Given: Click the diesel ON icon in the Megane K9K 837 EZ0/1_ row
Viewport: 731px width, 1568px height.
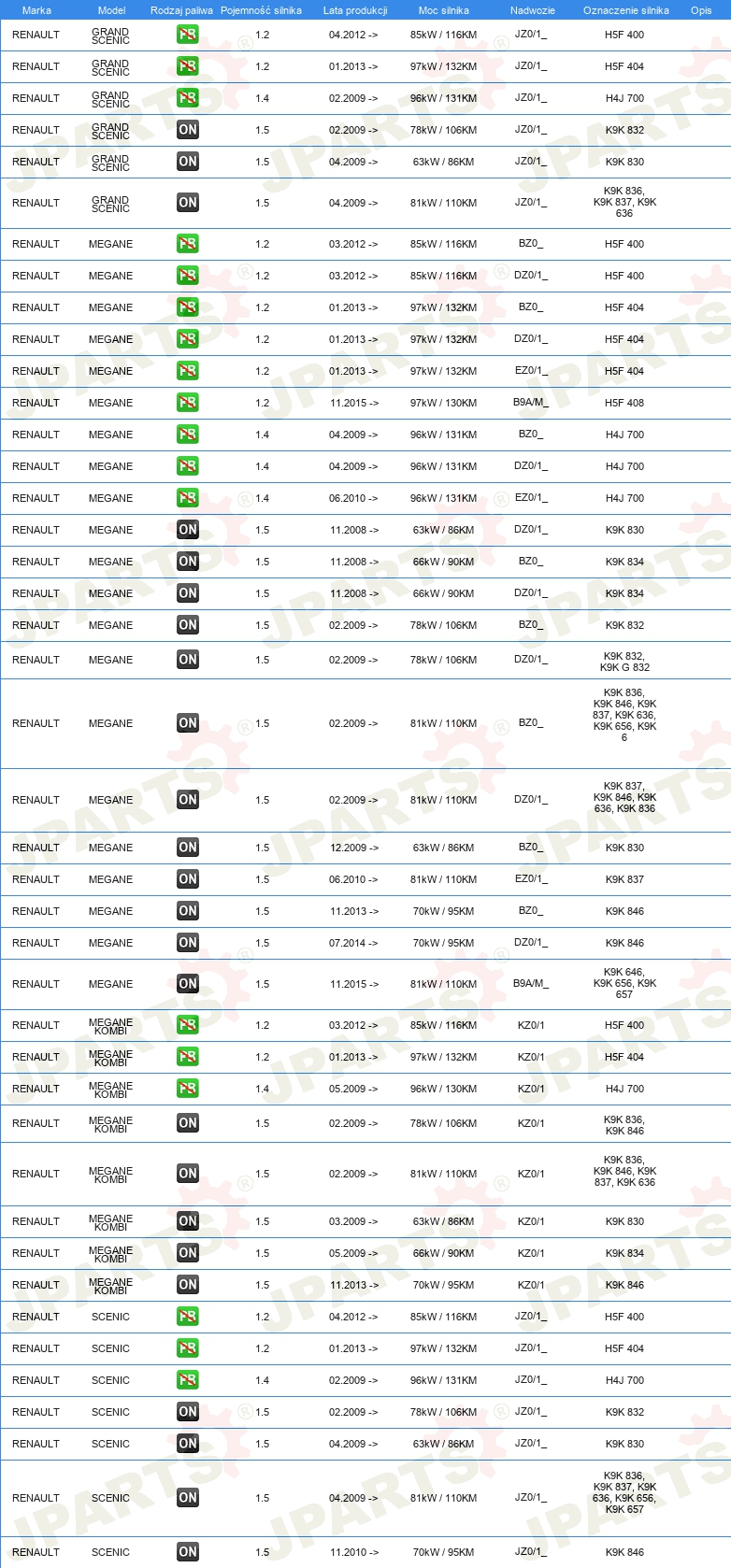Looking at the screenshot, I should tap(188, 879).
